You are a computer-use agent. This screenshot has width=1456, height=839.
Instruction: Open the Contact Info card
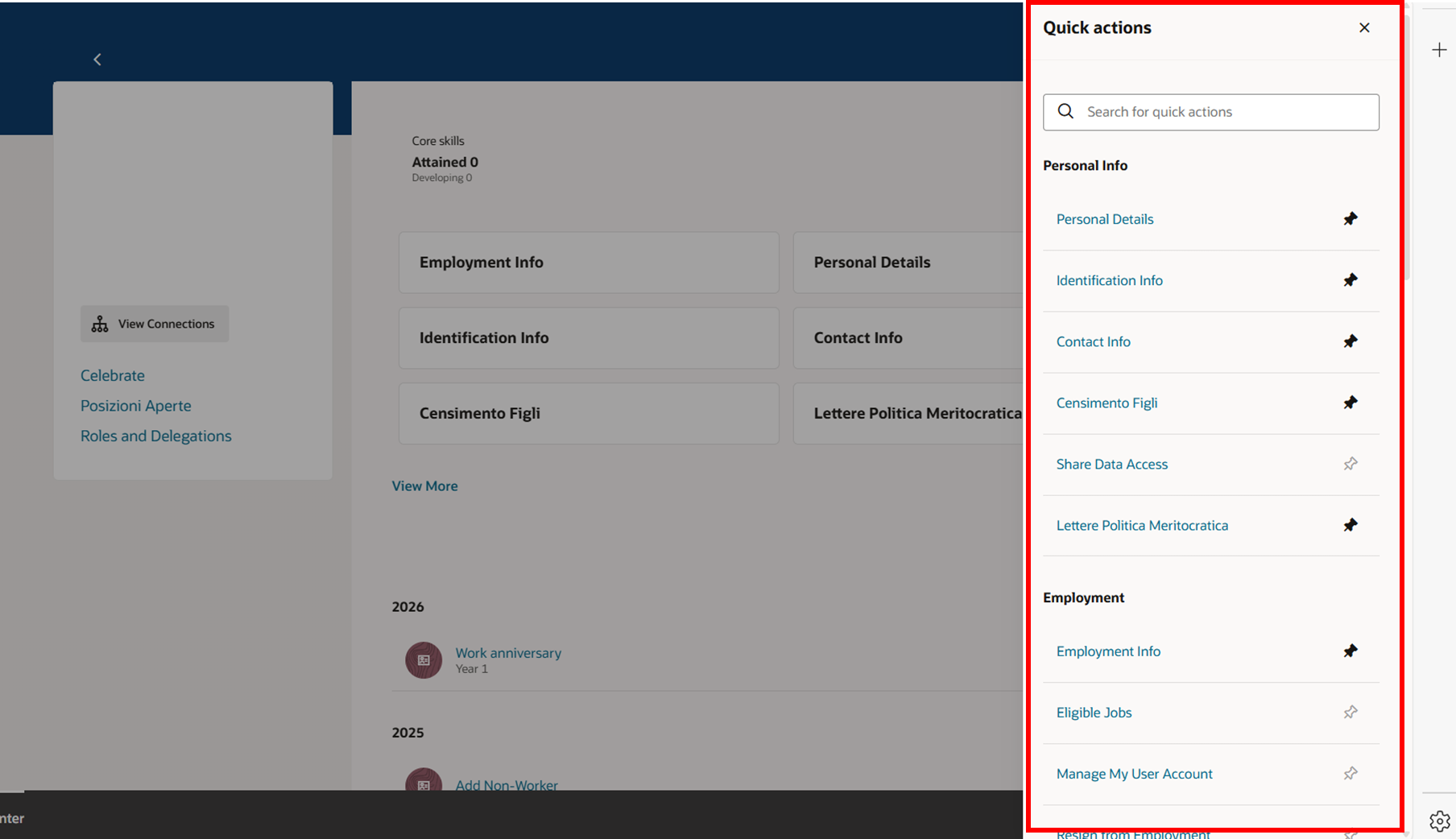click(908, 338)
